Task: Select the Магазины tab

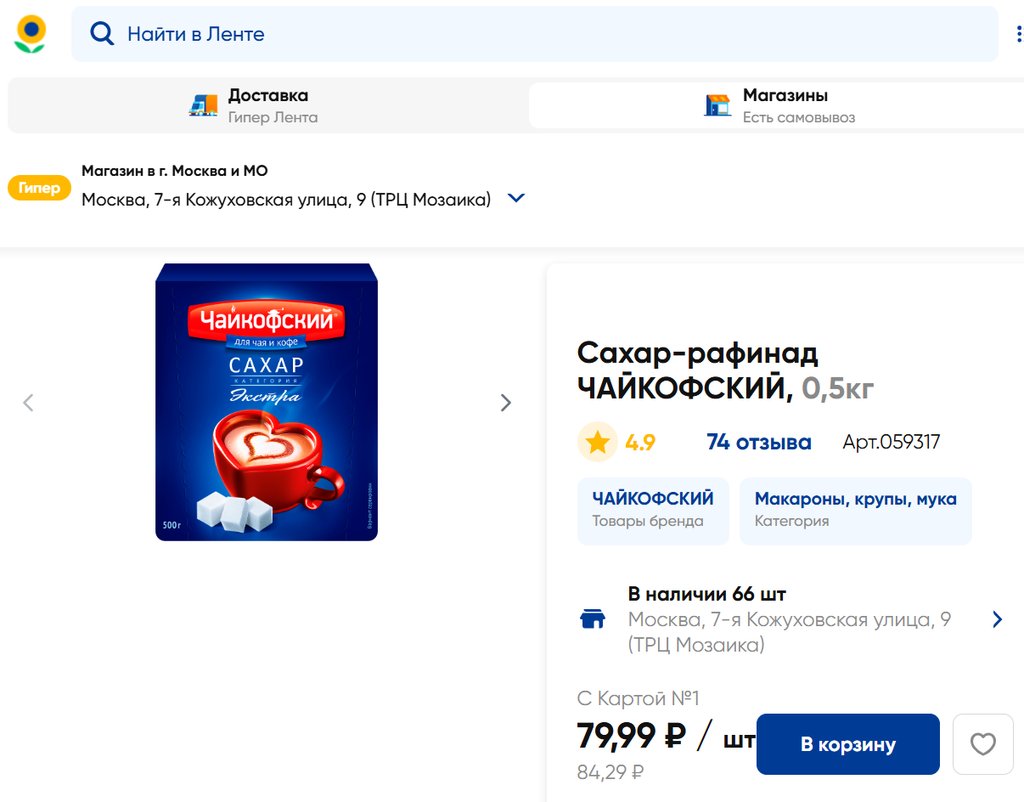Action: (x=775, y=105)
